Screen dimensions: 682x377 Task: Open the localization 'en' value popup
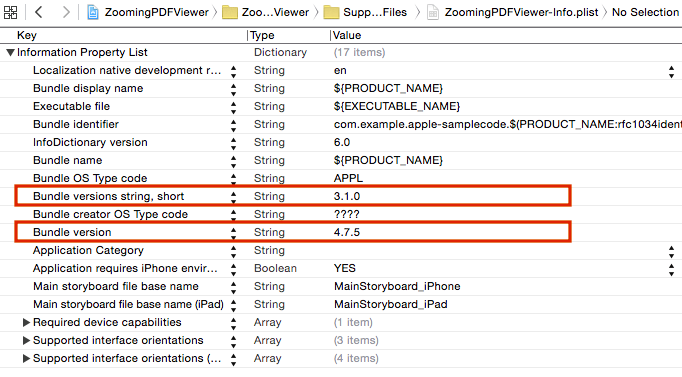672,71
